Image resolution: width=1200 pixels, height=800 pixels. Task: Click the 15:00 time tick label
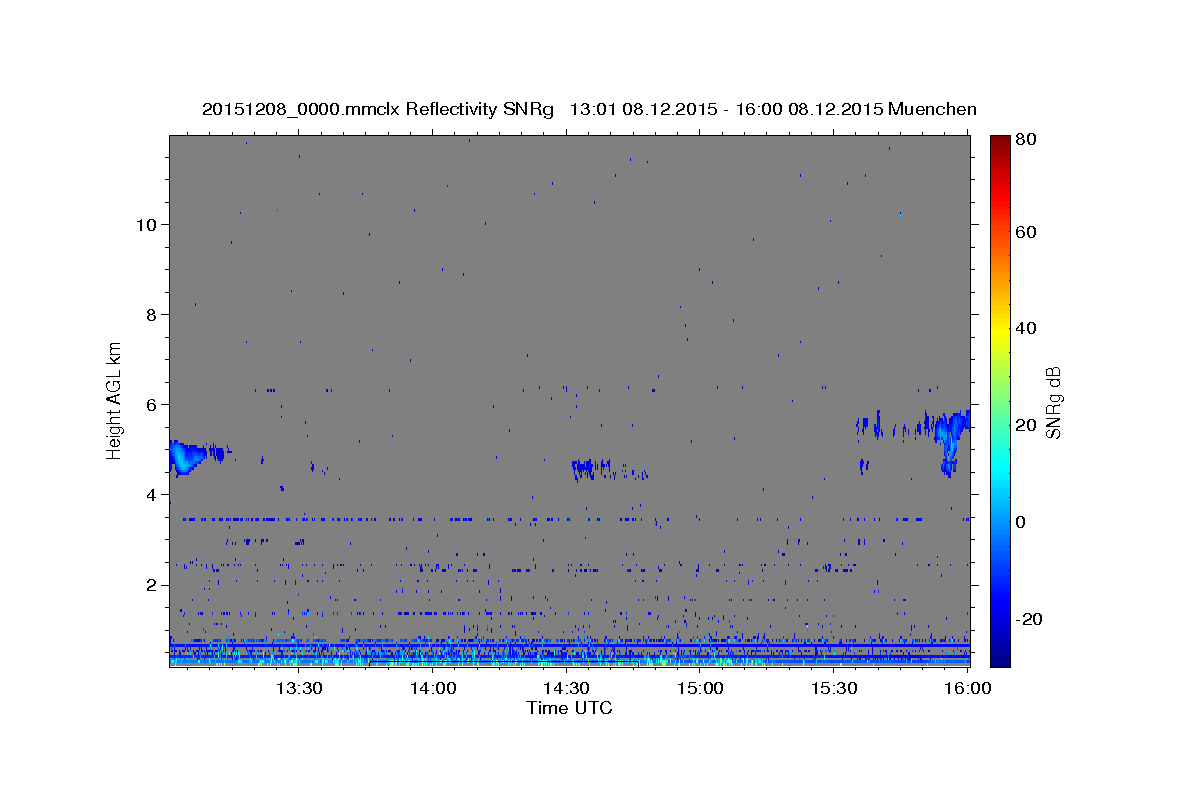pyautogui.click(x=700, y=688)
